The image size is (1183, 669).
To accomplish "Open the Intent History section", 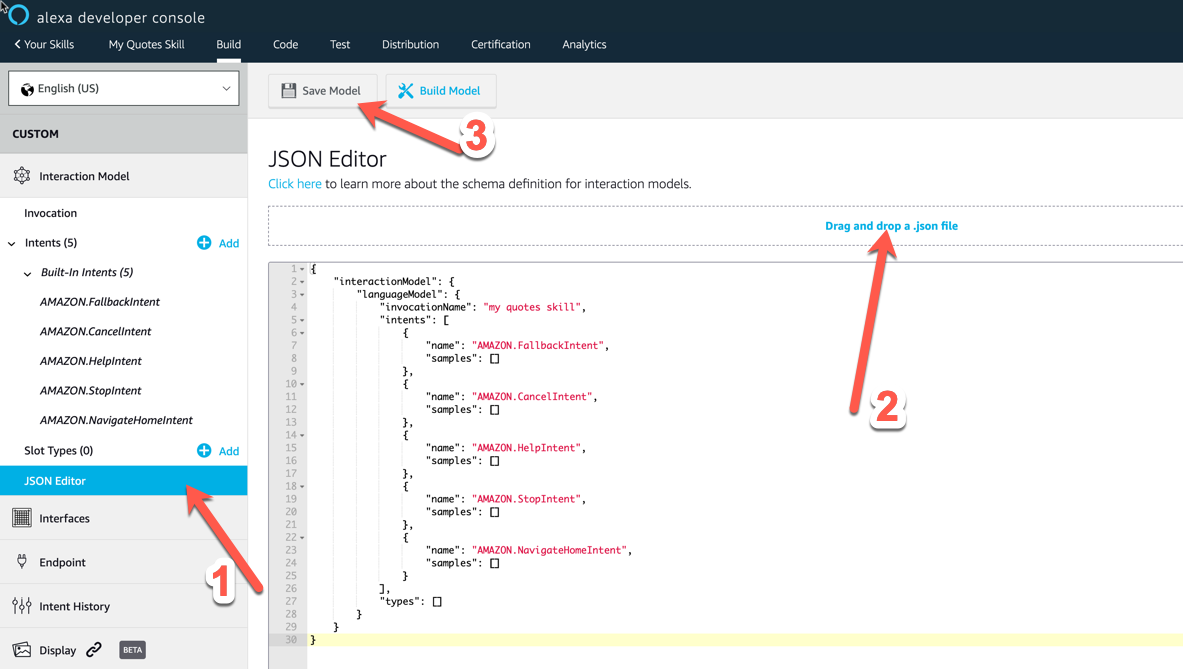I will (124, 606).
